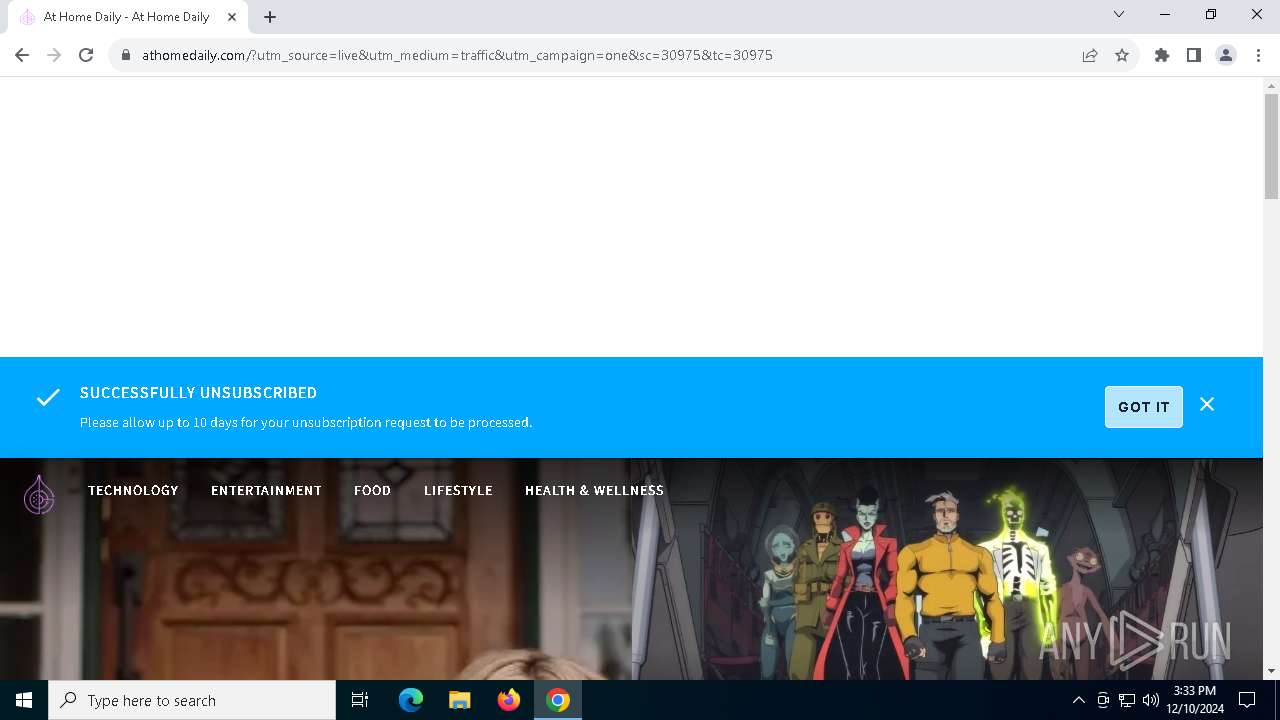Launch Firefox from taskbar
This screenshot has width=1280, height=720.
[x=509, y=700]
